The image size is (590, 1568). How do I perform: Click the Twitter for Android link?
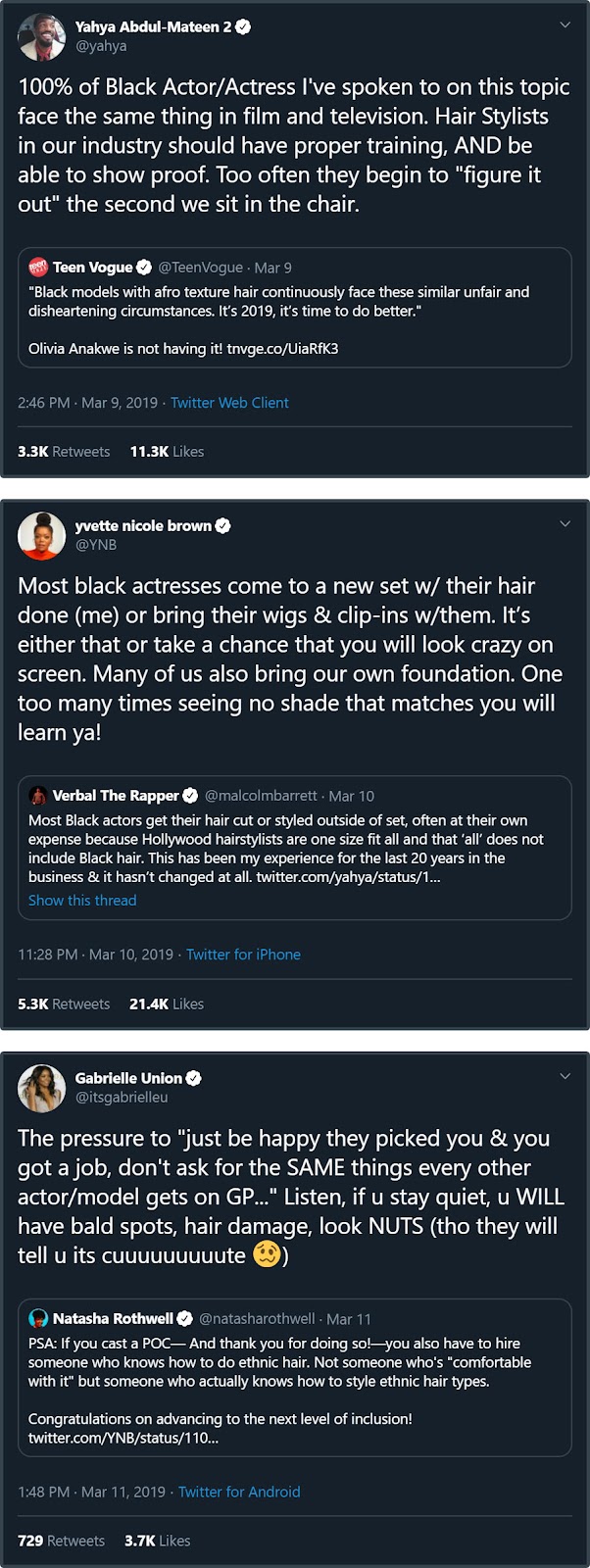pos(239,1492)
